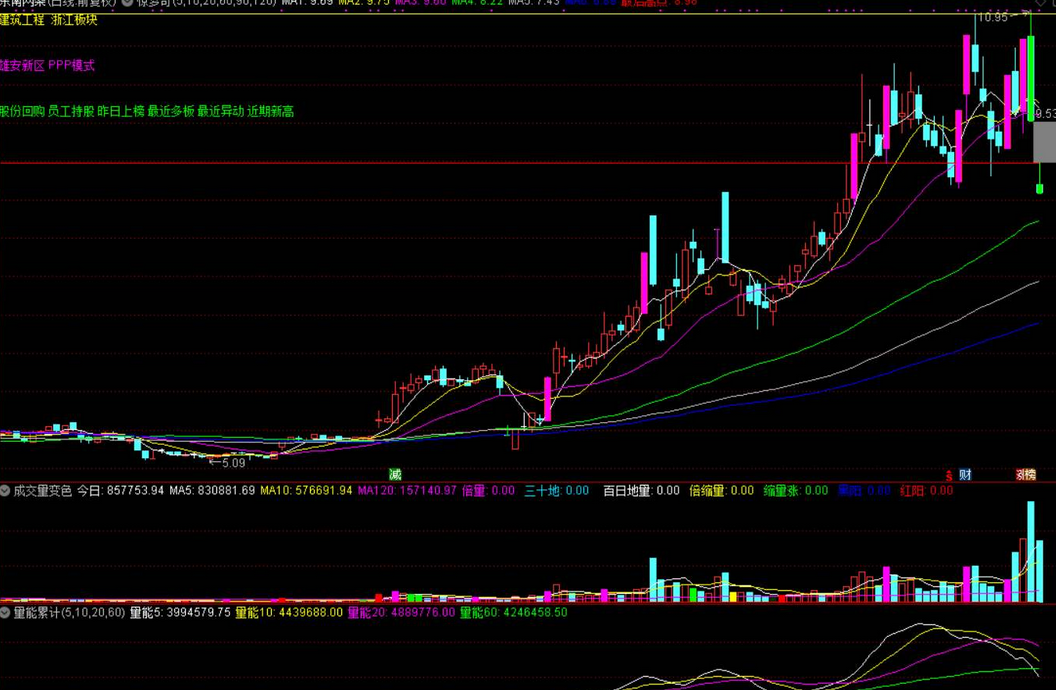Image resolution: width=1056 pixels, height=690 pixels.
Task: Click the 量能5: 3994579.75 value
Action: (x=180, y=613)
